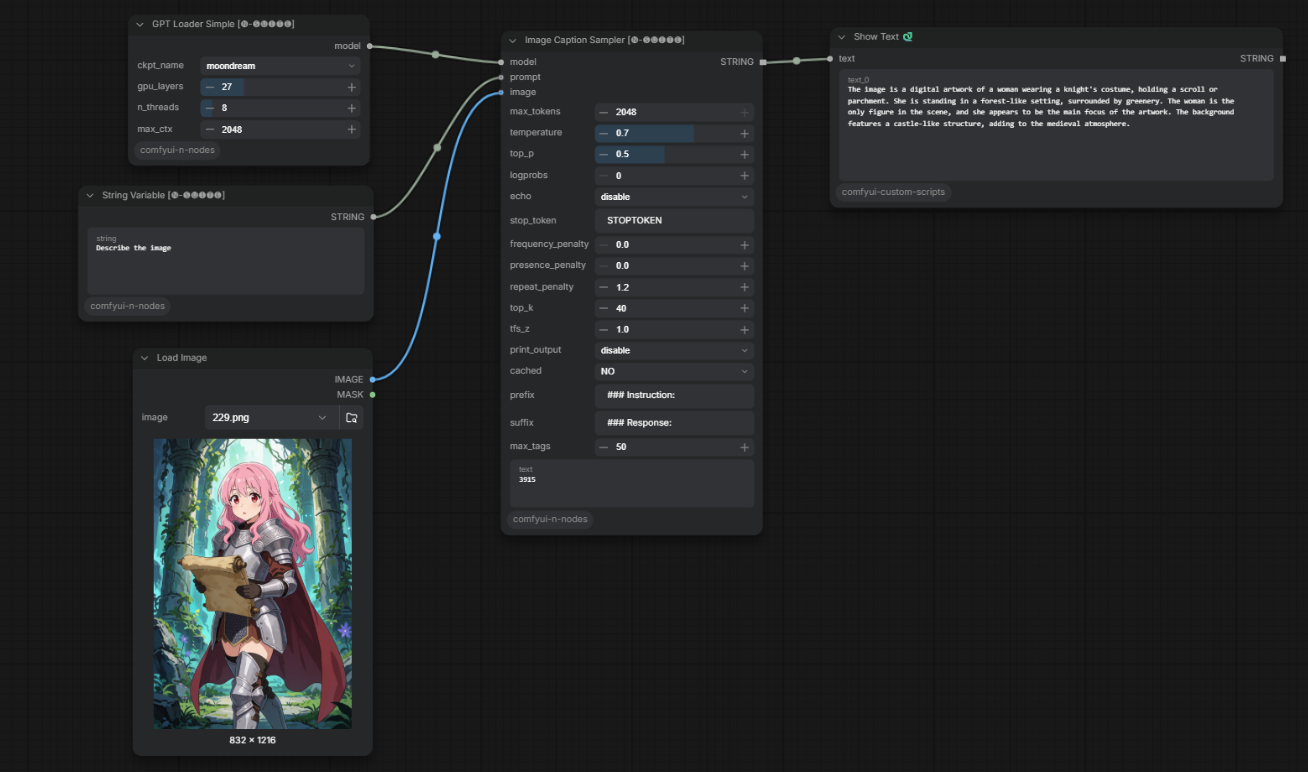Viewport: 1308px width, 772px height.
Task: Click the green badge icon on Show Text
Action: point(908,37)
